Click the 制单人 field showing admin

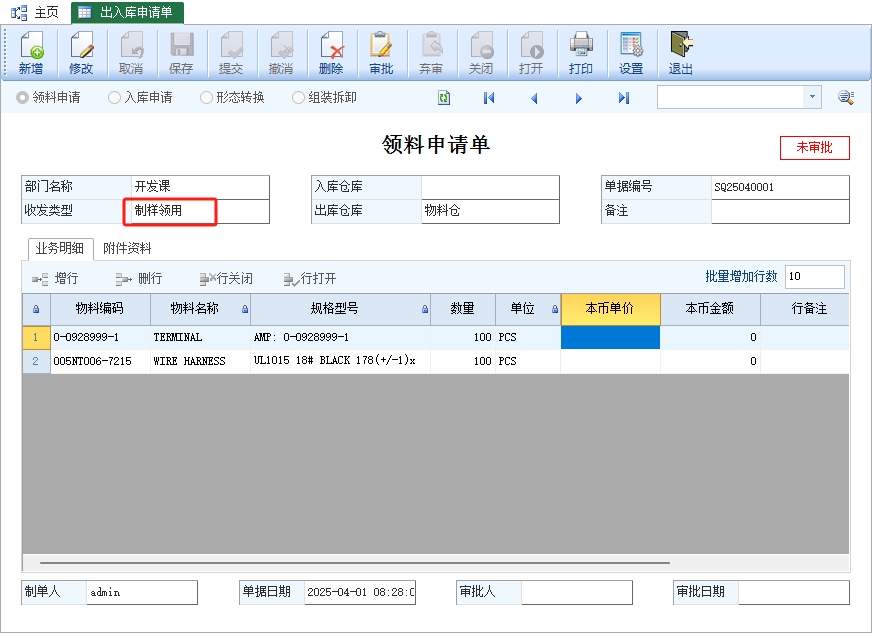point(142,592)
